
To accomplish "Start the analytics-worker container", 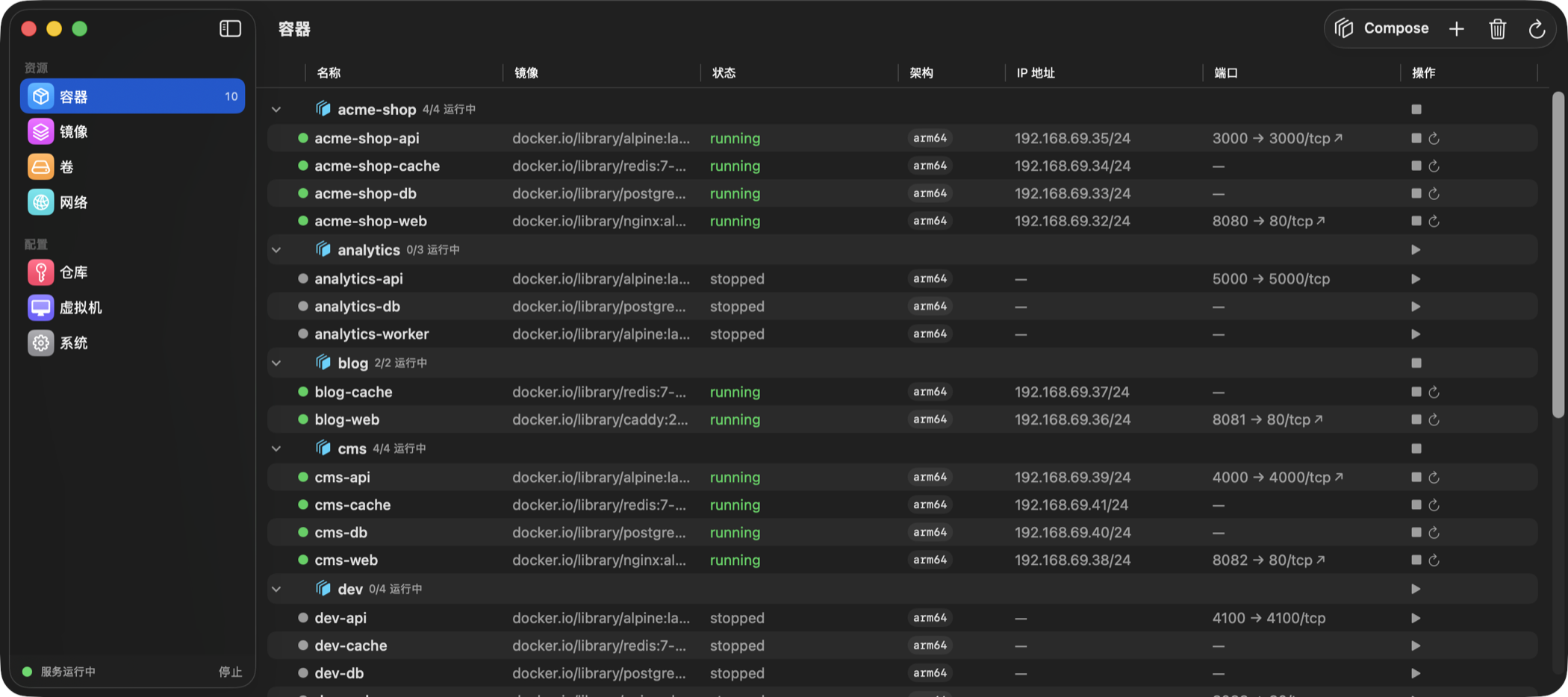I will pyautogui.click(x=1416, y=334).
